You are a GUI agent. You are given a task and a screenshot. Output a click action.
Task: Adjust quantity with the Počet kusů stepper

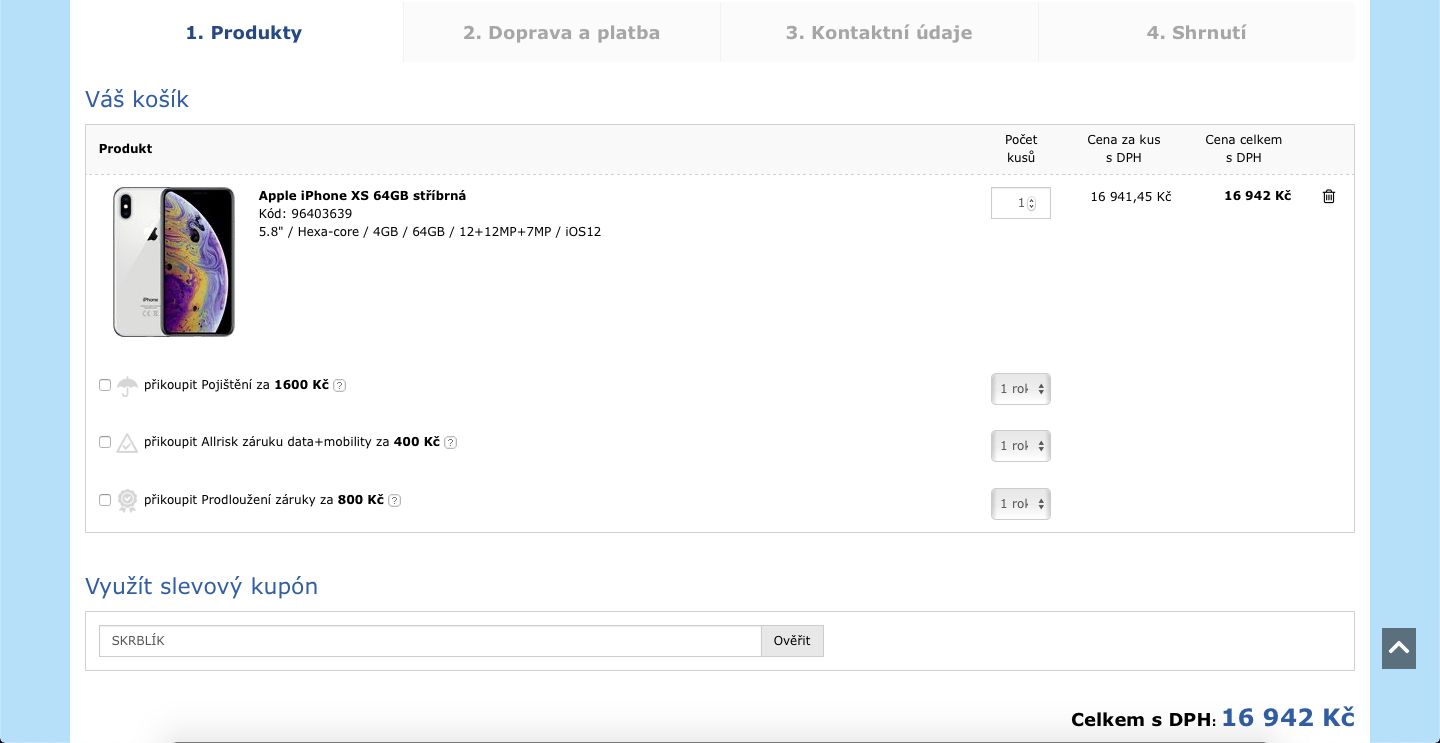click(1031, 203)
